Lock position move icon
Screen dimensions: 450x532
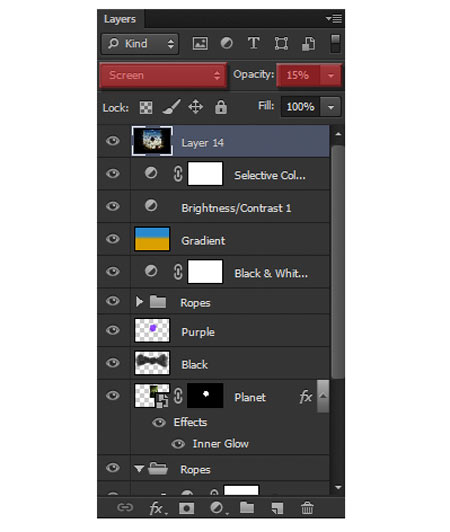[195, 107]
